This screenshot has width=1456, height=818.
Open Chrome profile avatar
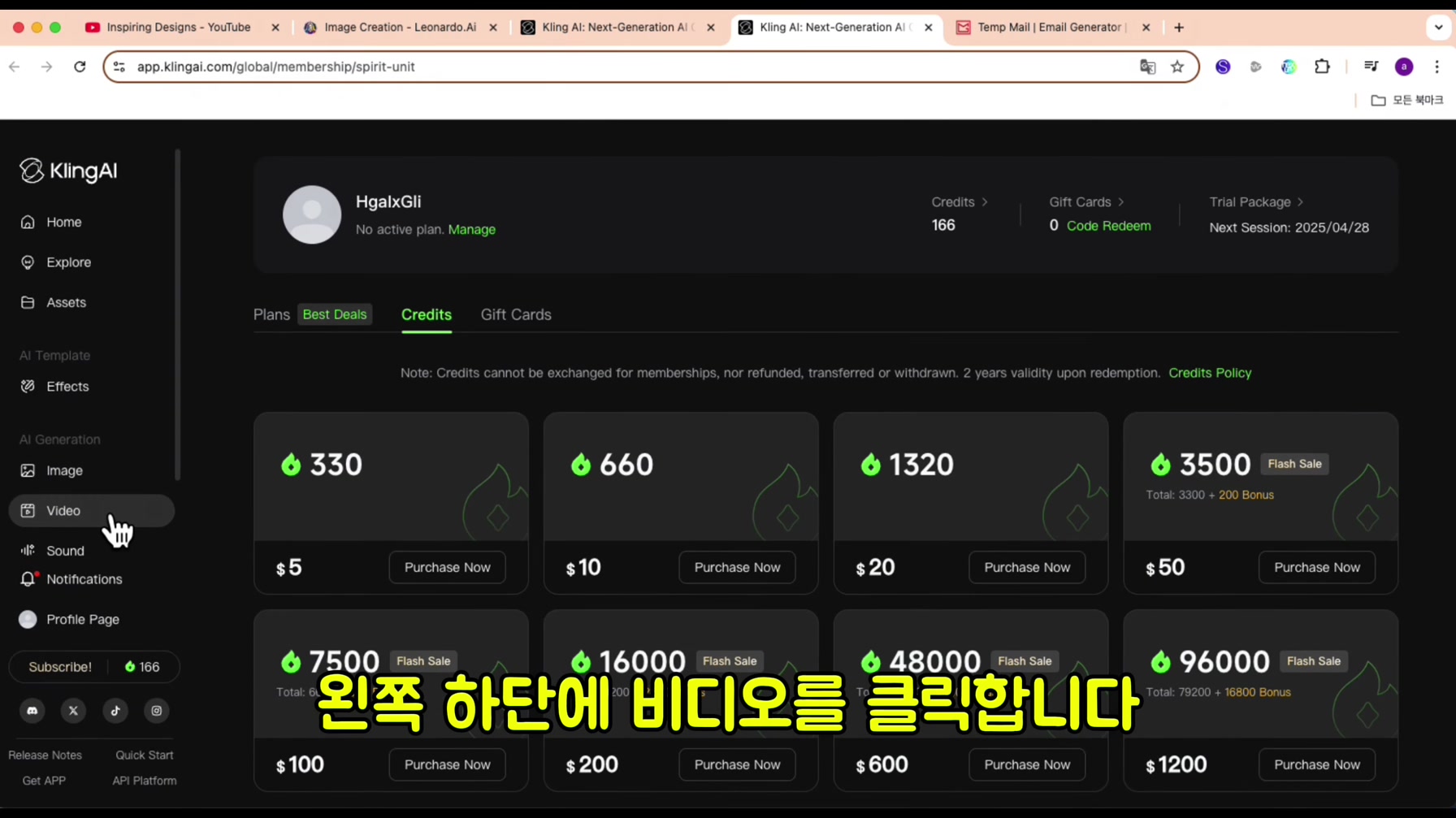click(x=1404, y=67)
